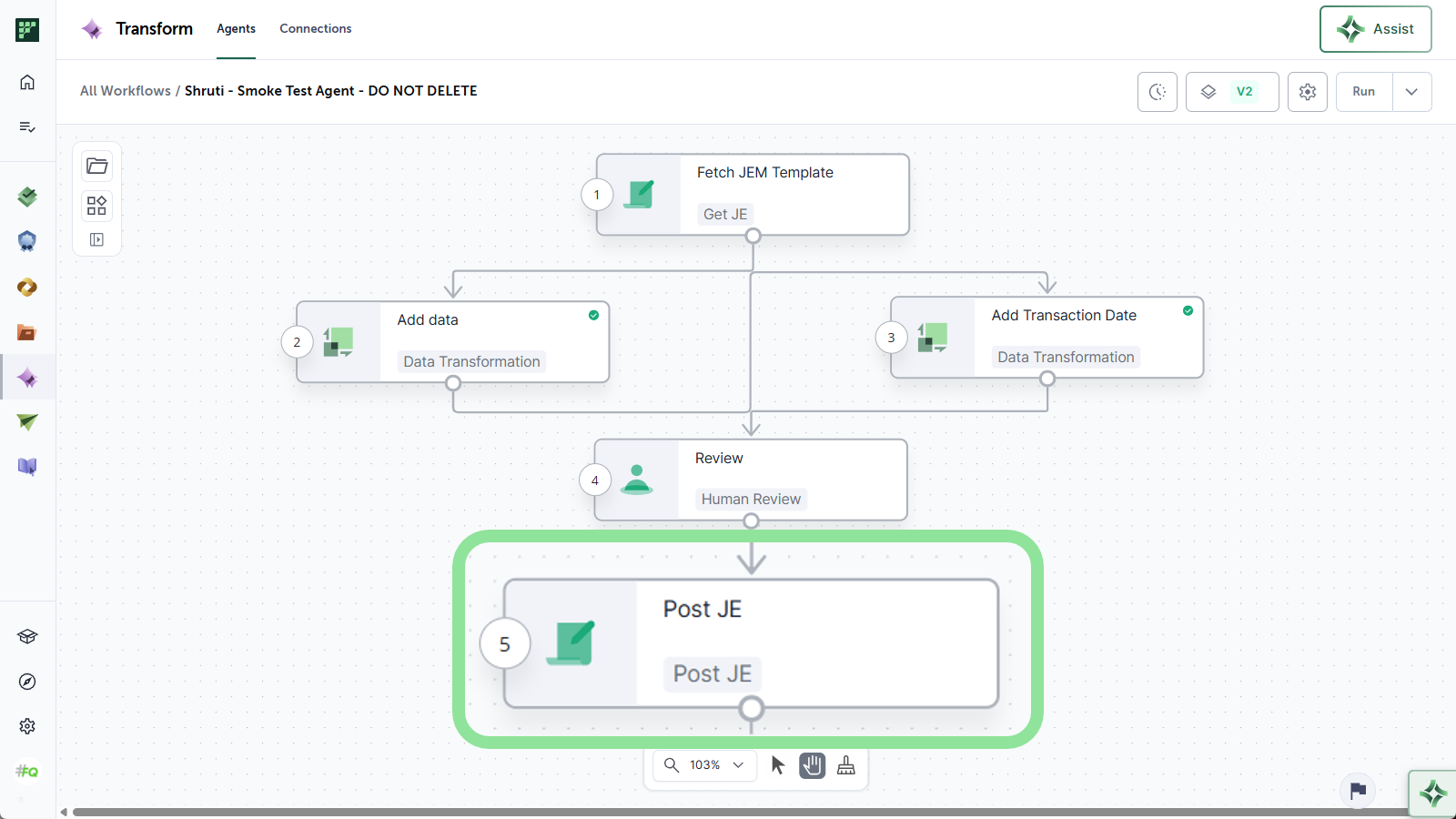Activate the hand pan tool
The width and height of the screenshot is (1456, 819).
pyautogui.click(x=813, y=765)
